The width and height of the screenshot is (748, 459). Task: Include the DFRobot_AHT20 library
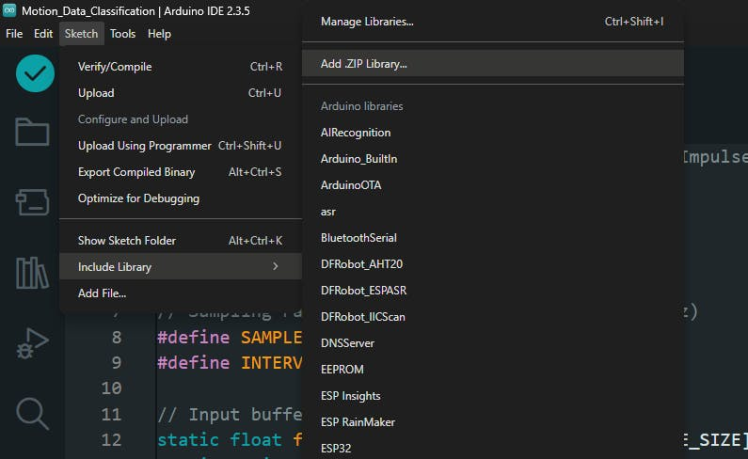pos(361,264)
